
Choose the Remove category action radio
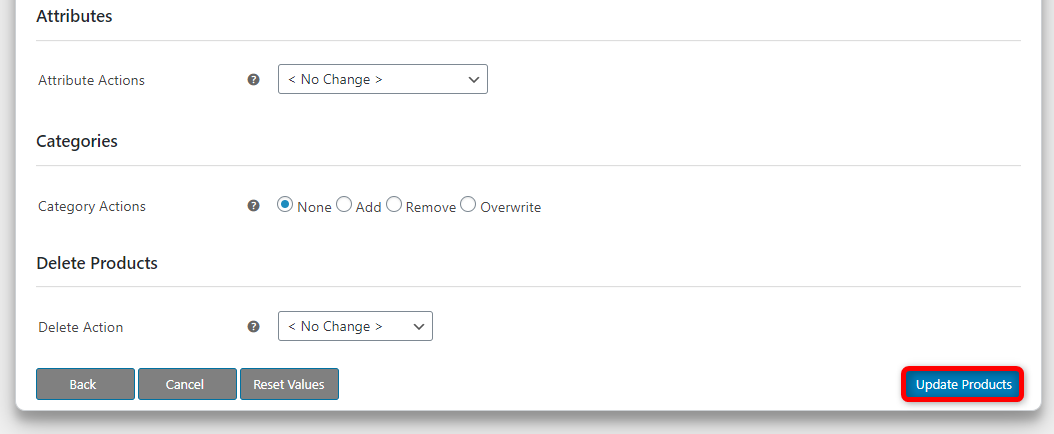(x=394, y=204)
